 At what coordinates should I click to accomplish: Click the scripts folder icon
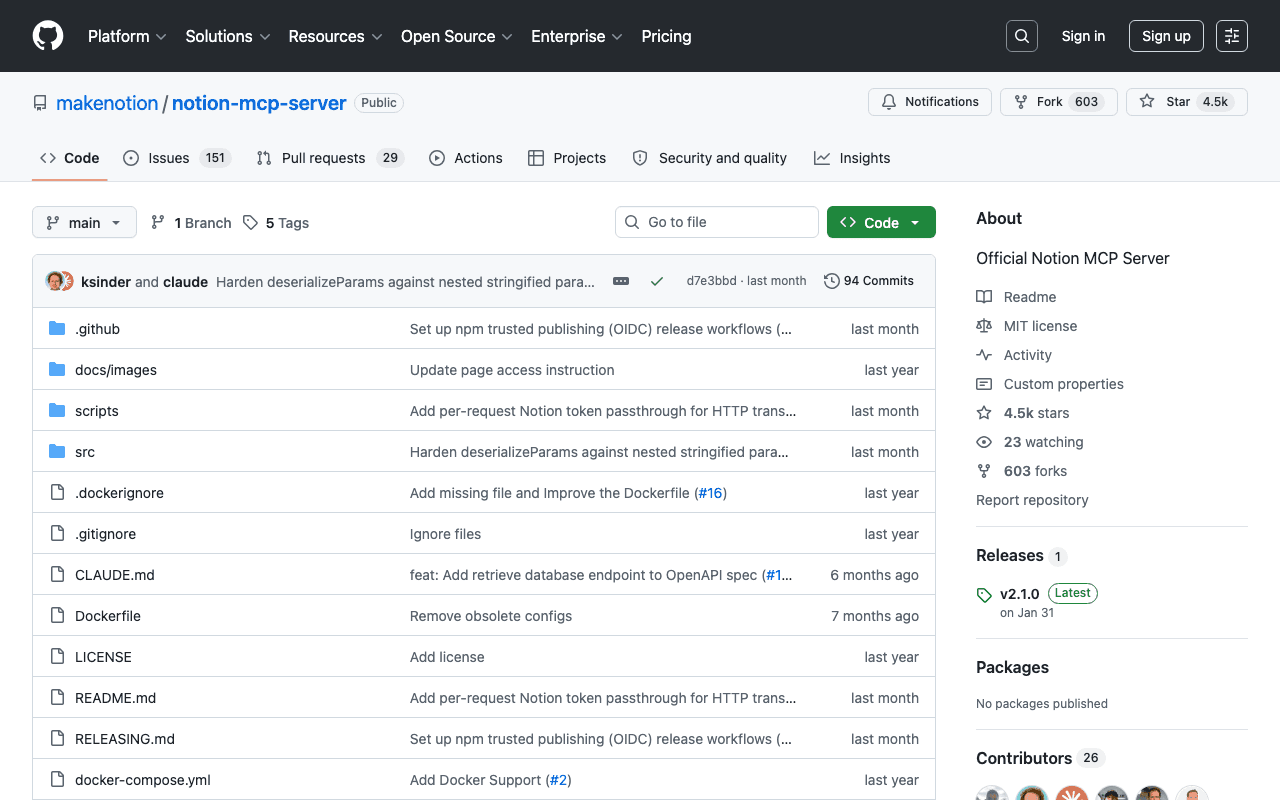pos(57,411)
